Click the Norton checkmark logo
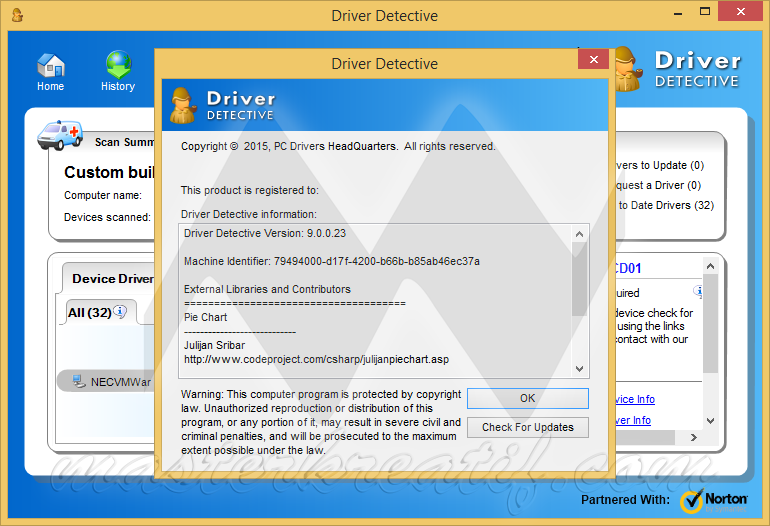Screen dimensions: 770x526 tap(691, 501)
